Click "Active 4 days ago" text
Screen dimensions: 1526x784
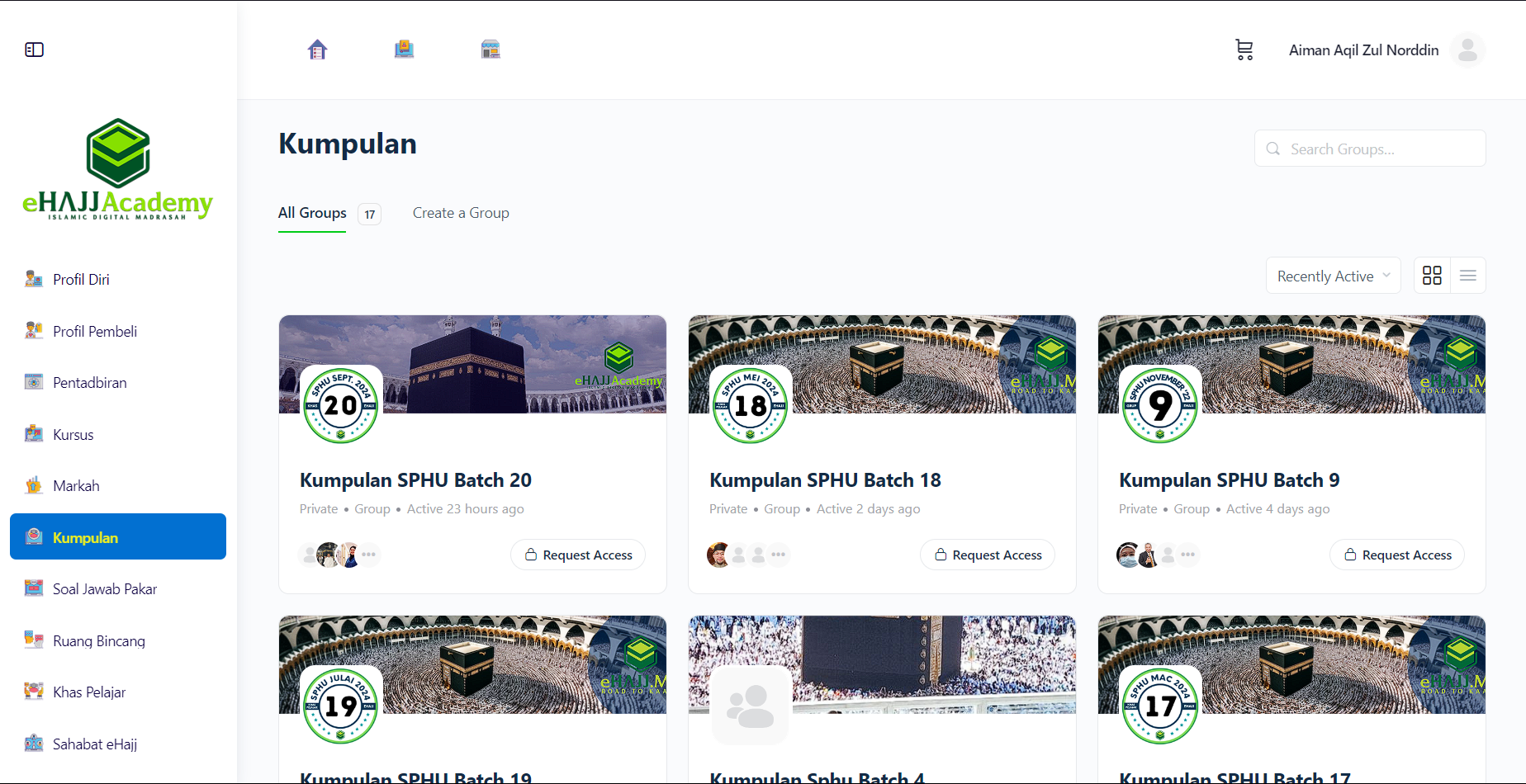point(1277,509)
